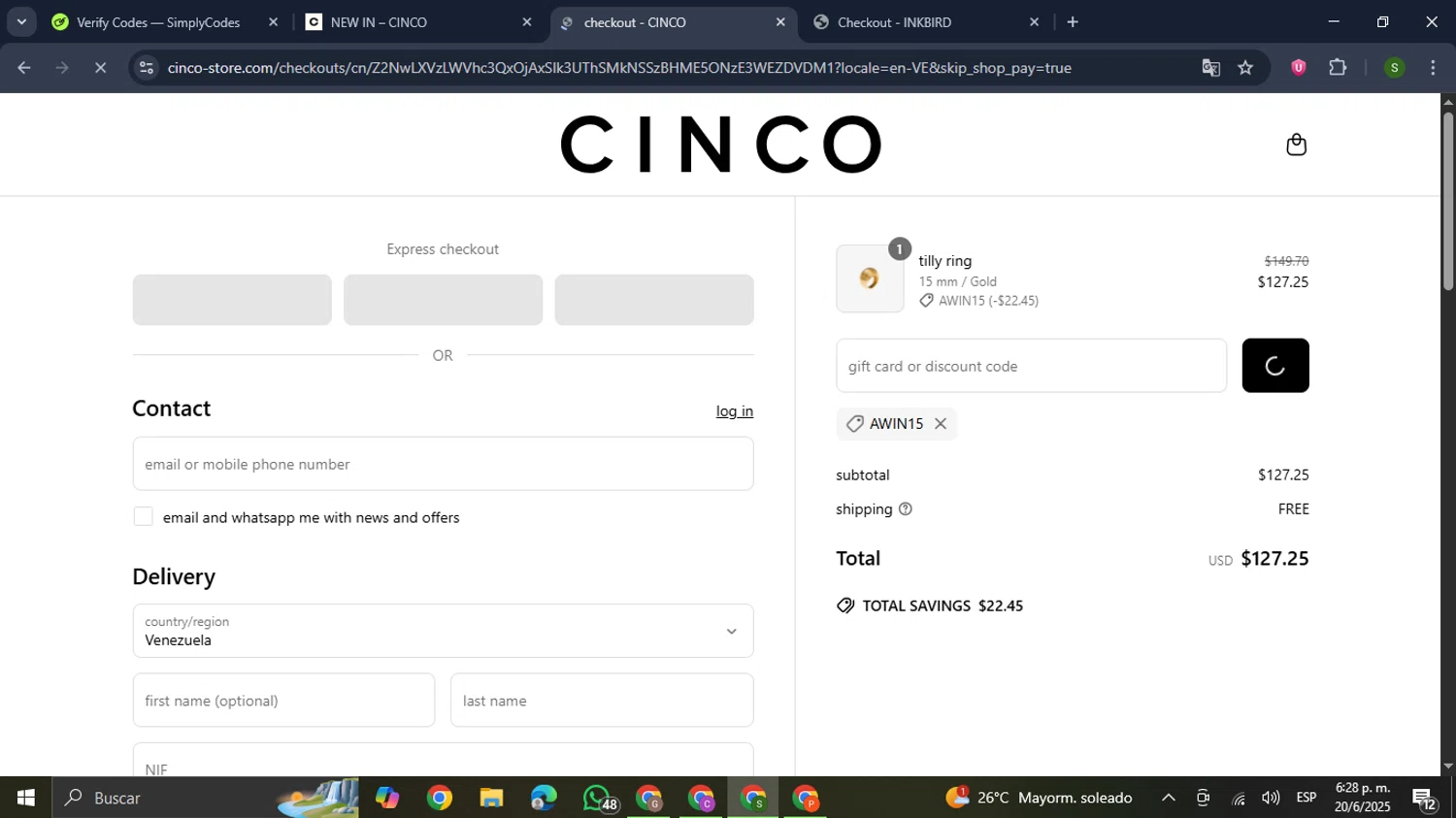Viewport: 1456px width, 818px height.
Task: Click the email or mobile phone number field
Action: [x=443, y=464]
